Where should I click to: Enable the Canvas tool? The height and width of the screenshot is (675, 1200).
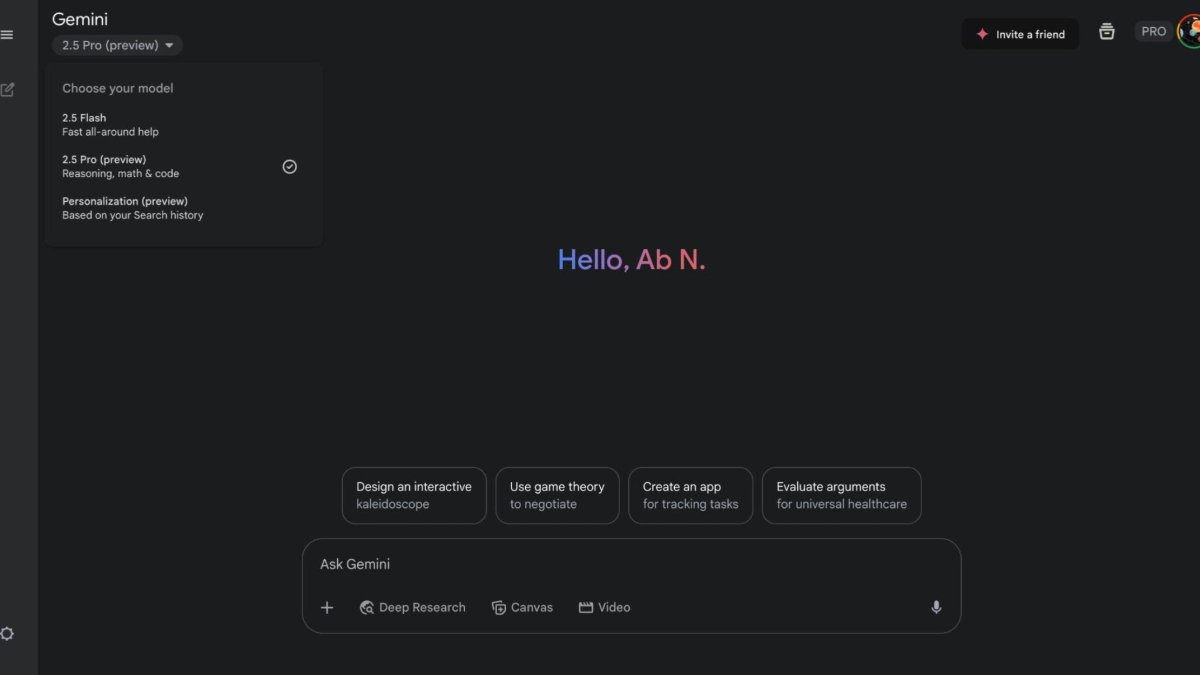pos(522,607)
